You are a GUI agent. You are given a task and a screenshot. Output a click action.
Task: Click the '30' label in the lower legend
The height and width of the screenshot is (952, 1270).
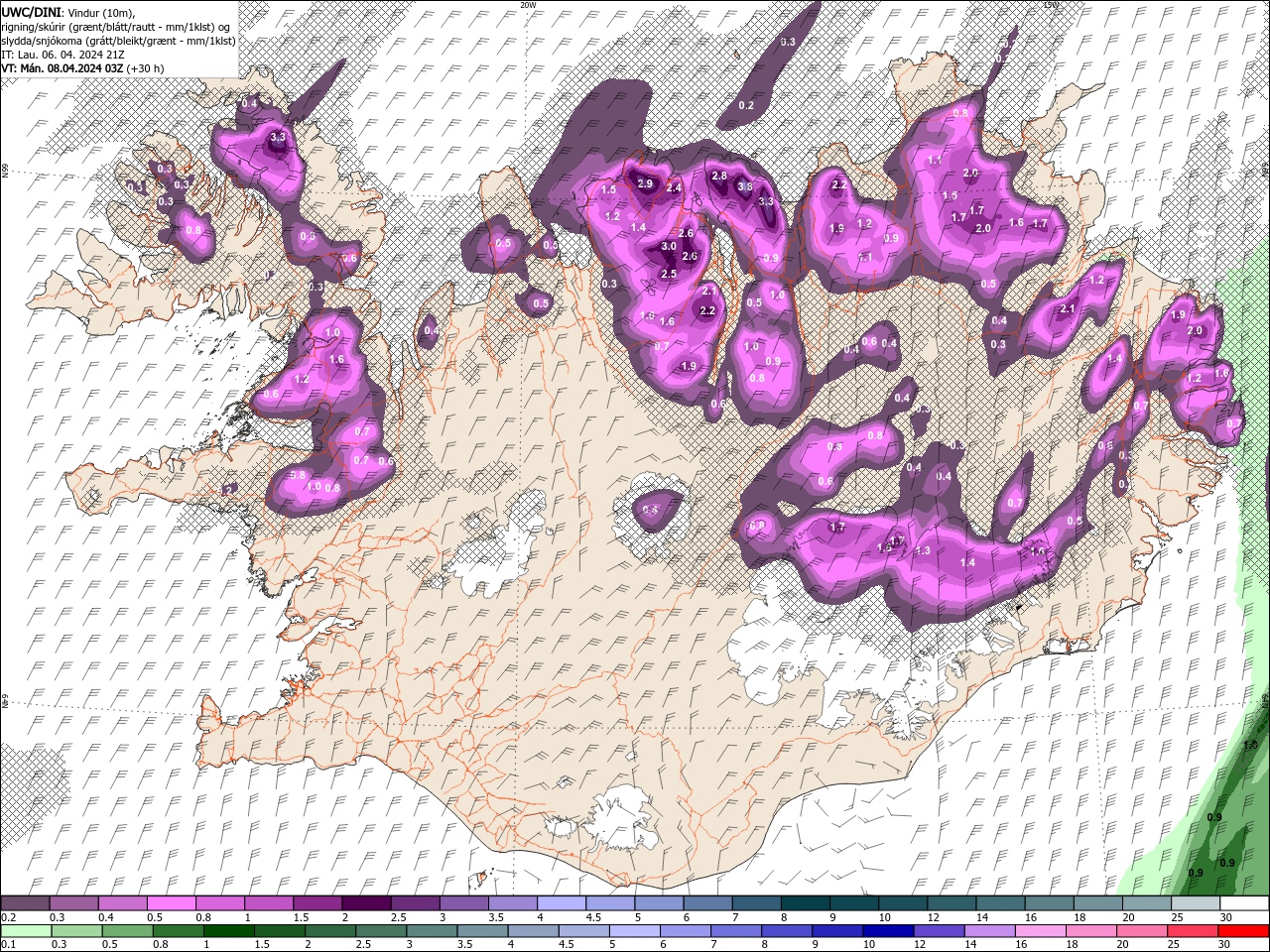click(x=1223, y=944)
